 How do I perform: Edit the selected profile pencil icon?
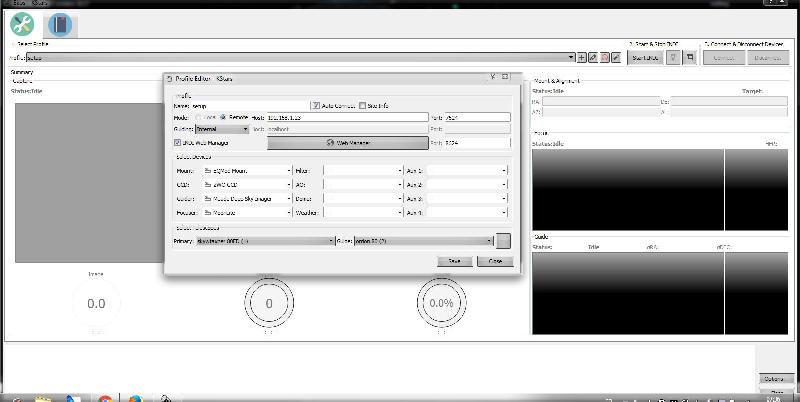click(593, 58)
